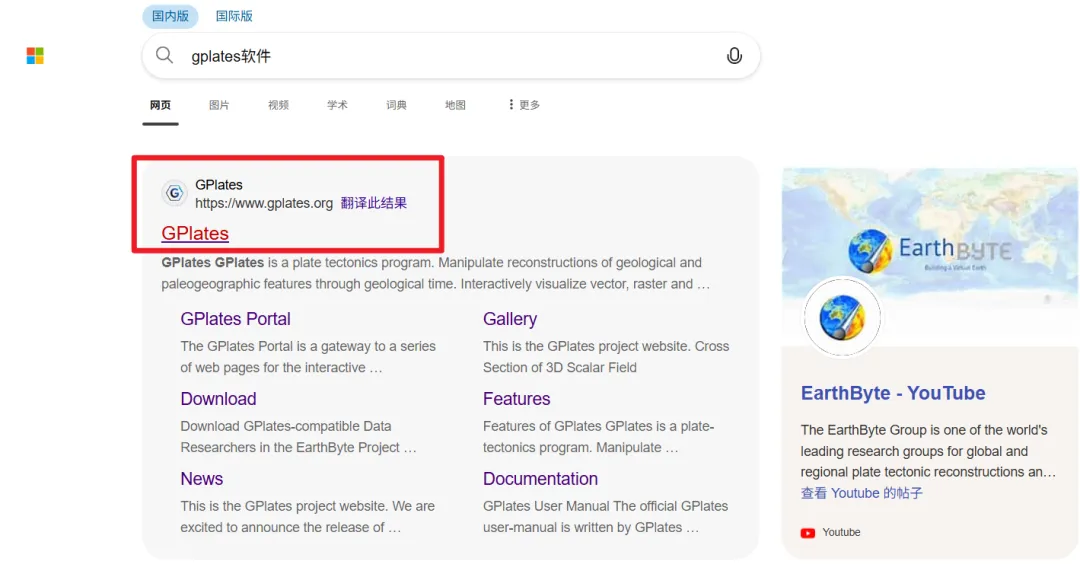Click 'Features of GPlates' snippet text

tap(599, 437)
